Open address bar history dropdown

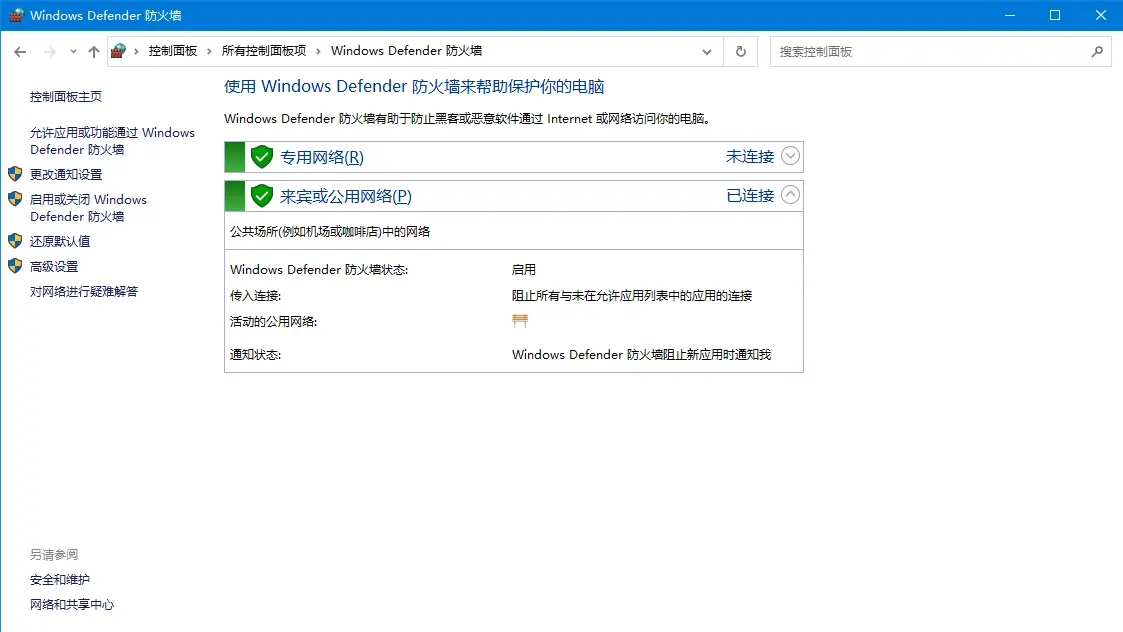coord(707,52)
